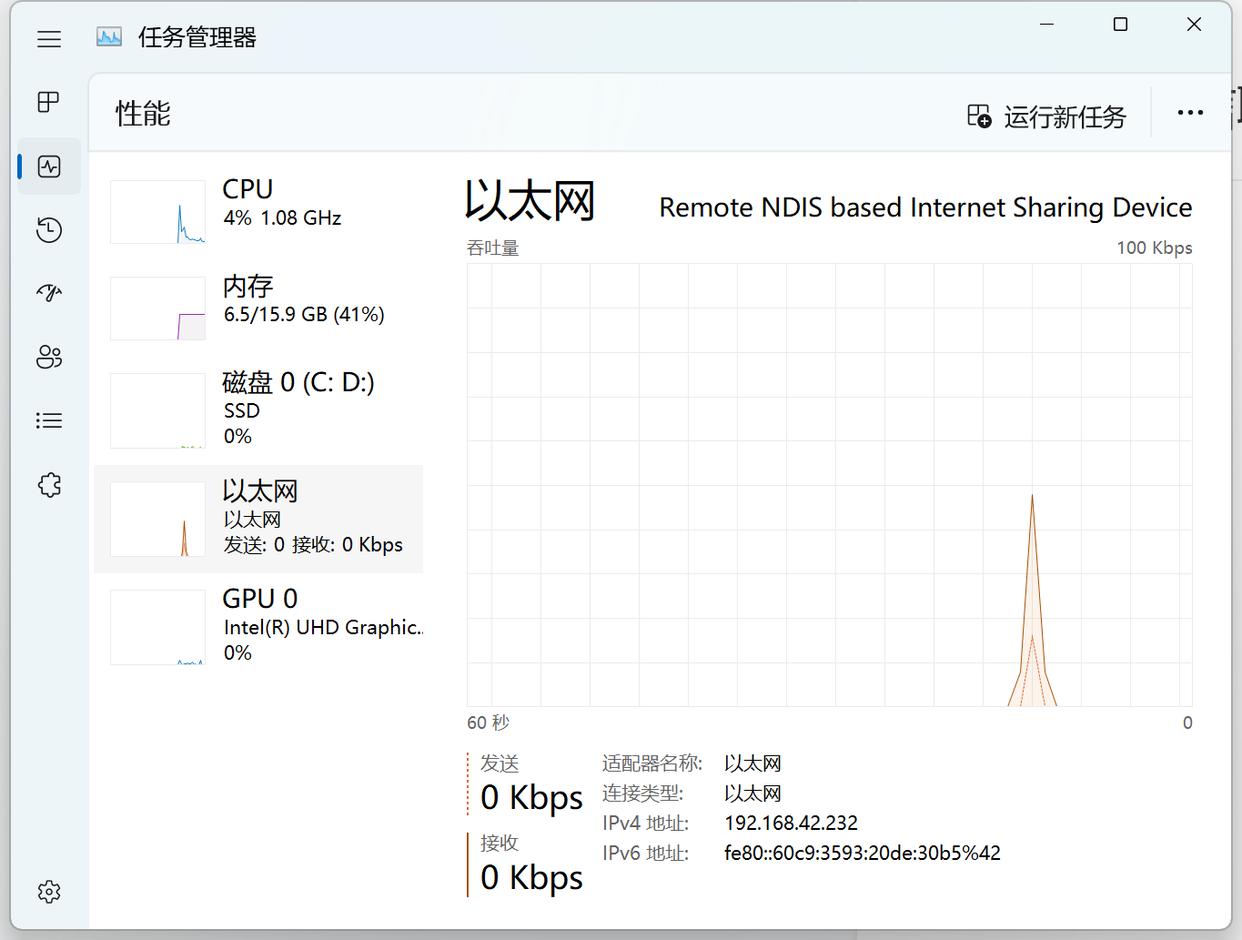Switch to the Processes view icon

pyautogui.click(x=49, y=102)
